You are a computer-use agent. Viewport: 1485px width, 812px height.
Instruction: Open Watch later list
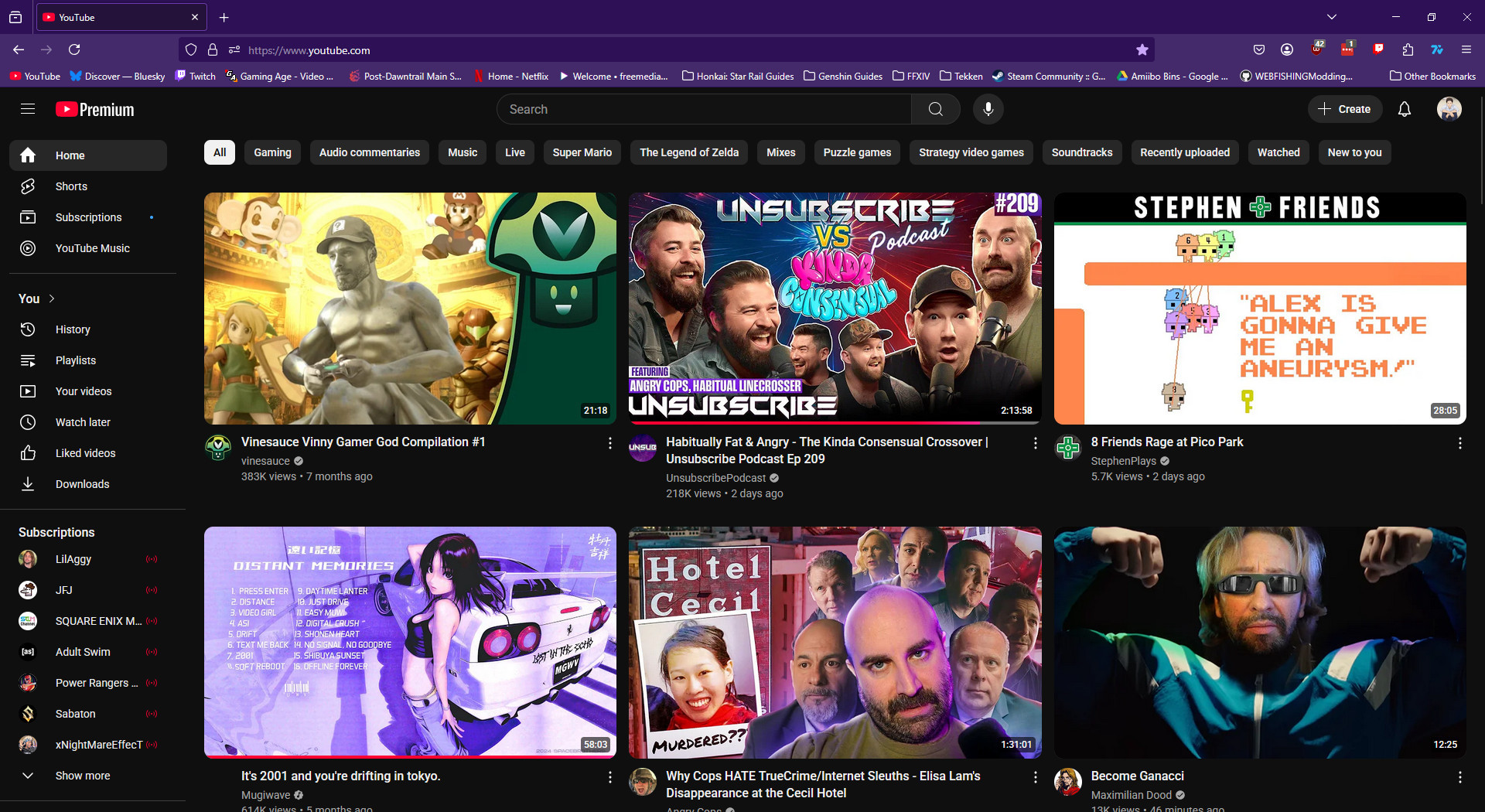pyautogui.click(x=88, y=422)
